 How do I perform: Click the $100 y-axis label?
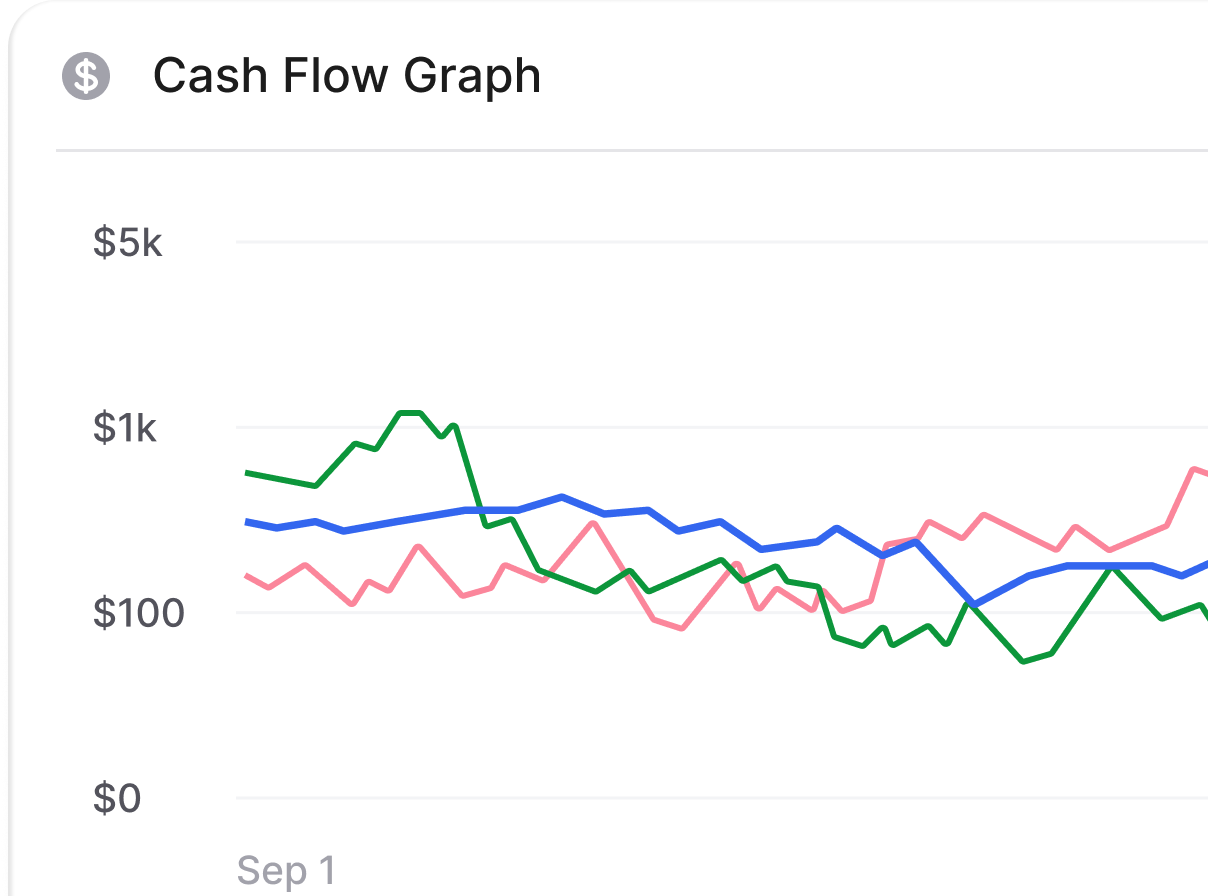coord(139,613)
